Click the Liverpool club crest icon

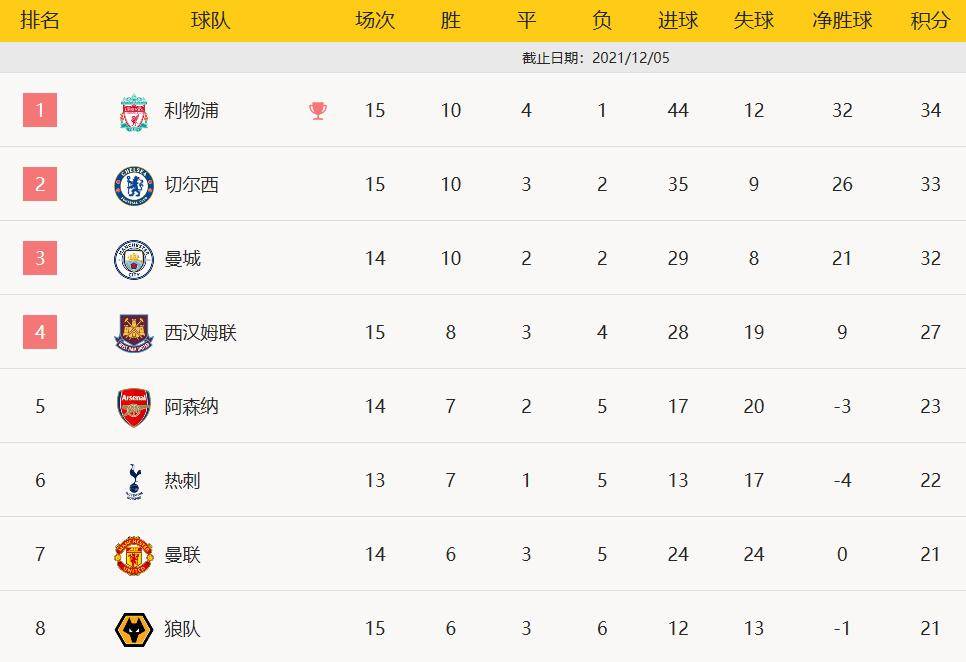[x=134, y=111]
